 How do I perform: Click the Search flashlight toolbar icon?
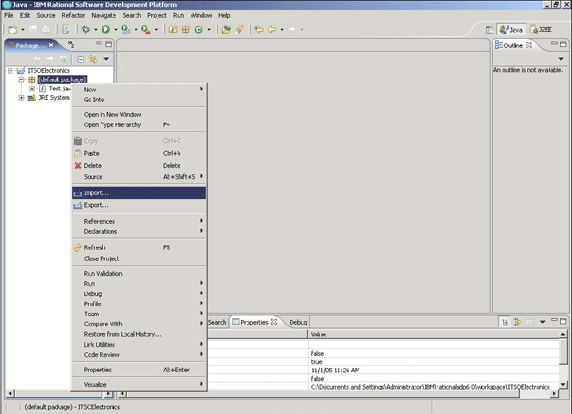pyautogui.click(x=239, y=30)
